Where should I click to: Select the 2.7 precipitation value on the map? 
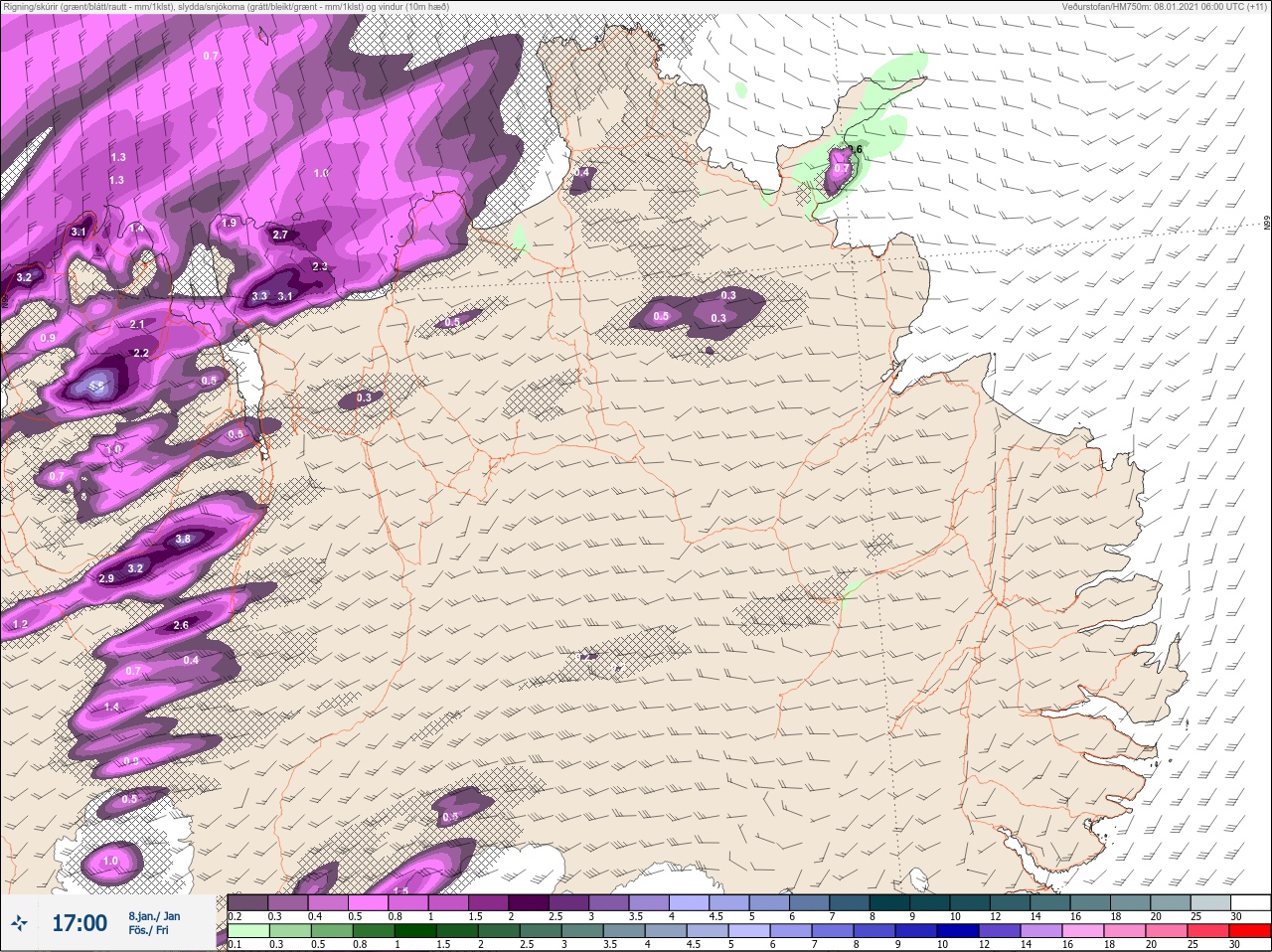click(280, 236)
